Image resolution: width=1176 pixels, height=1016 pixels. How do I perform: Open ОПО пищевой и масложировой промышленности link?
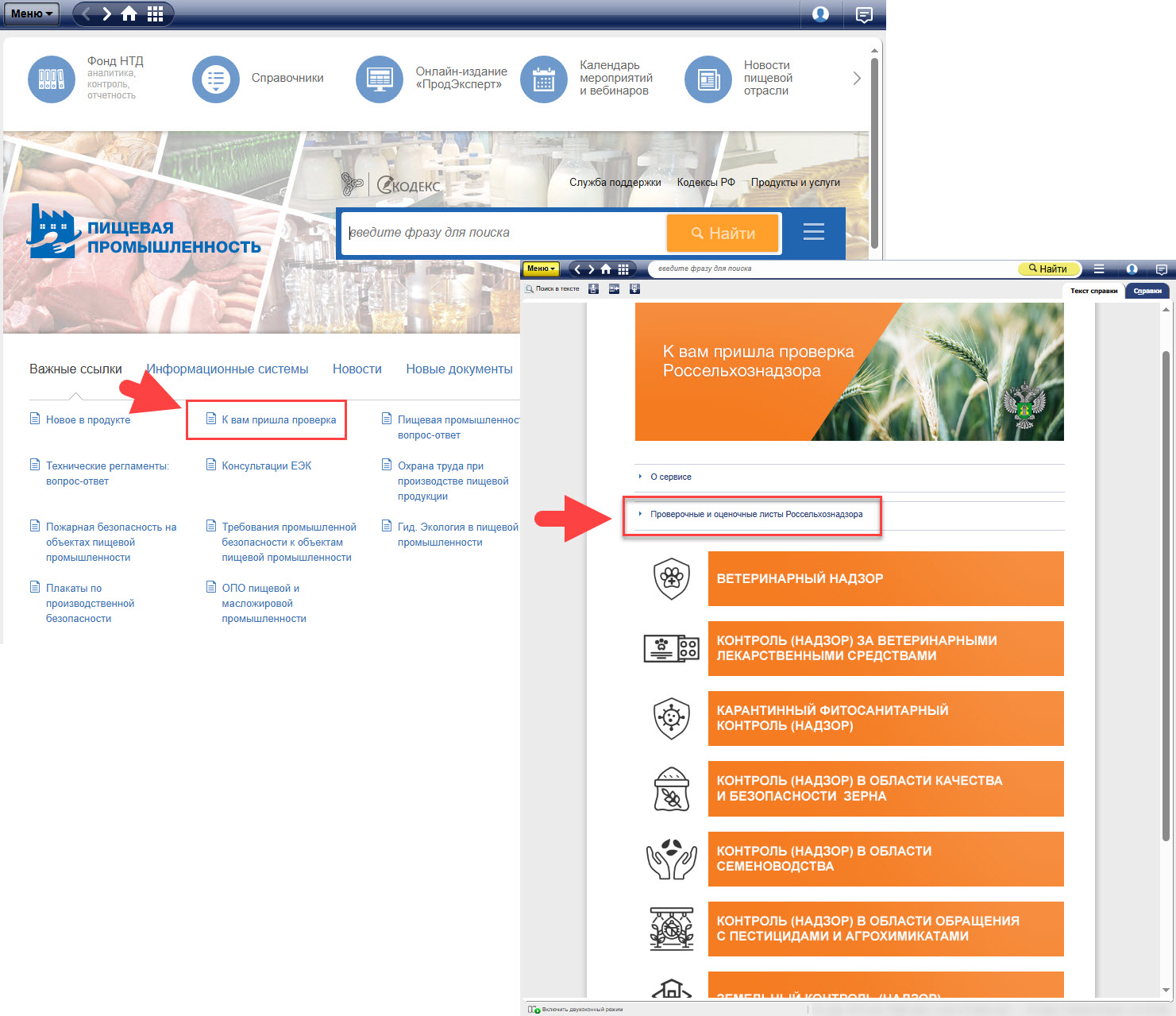point(264,603)
